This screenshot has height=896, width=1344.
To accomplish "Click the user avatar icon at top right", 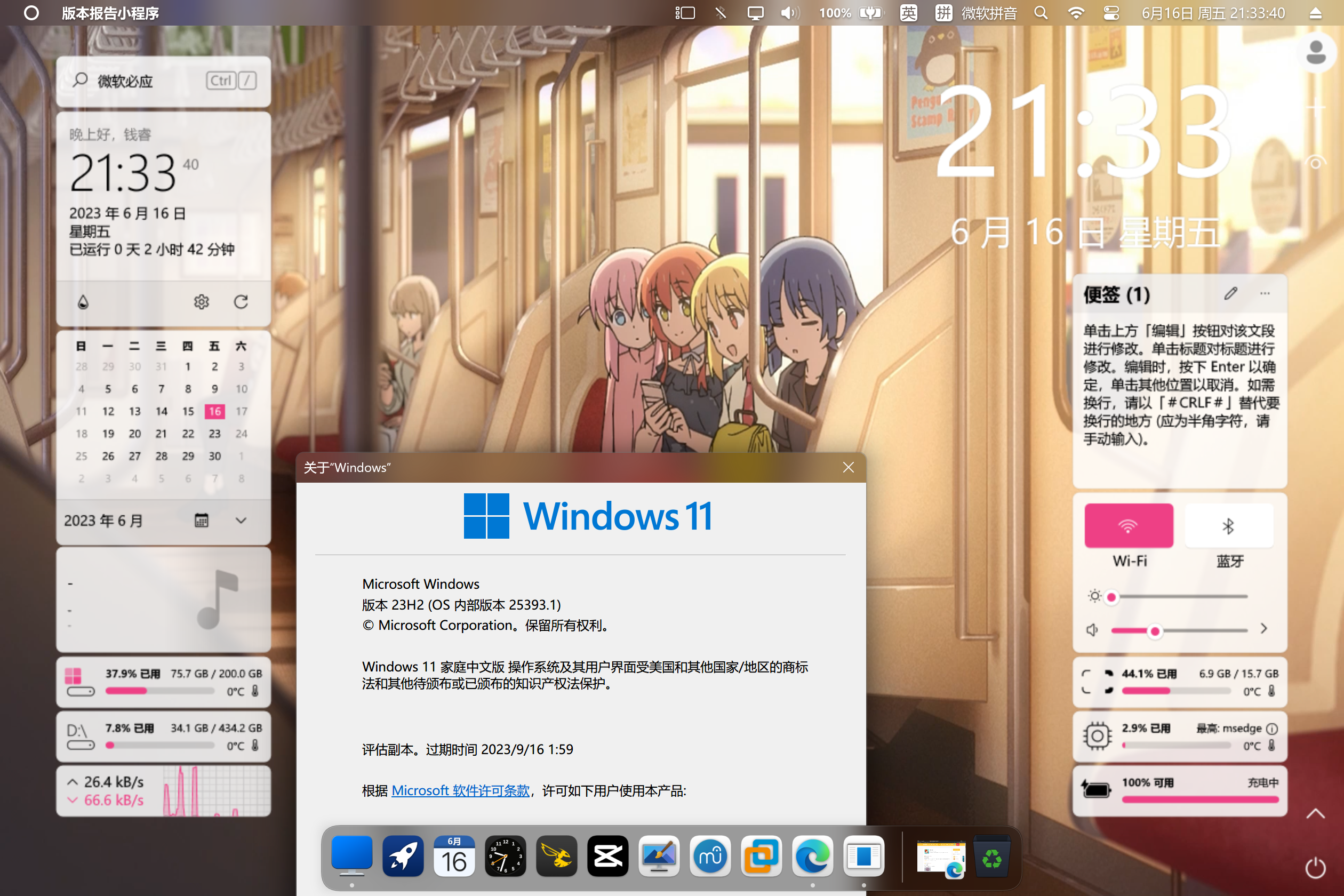I will pyautogui.click(x=1316, y=53).
